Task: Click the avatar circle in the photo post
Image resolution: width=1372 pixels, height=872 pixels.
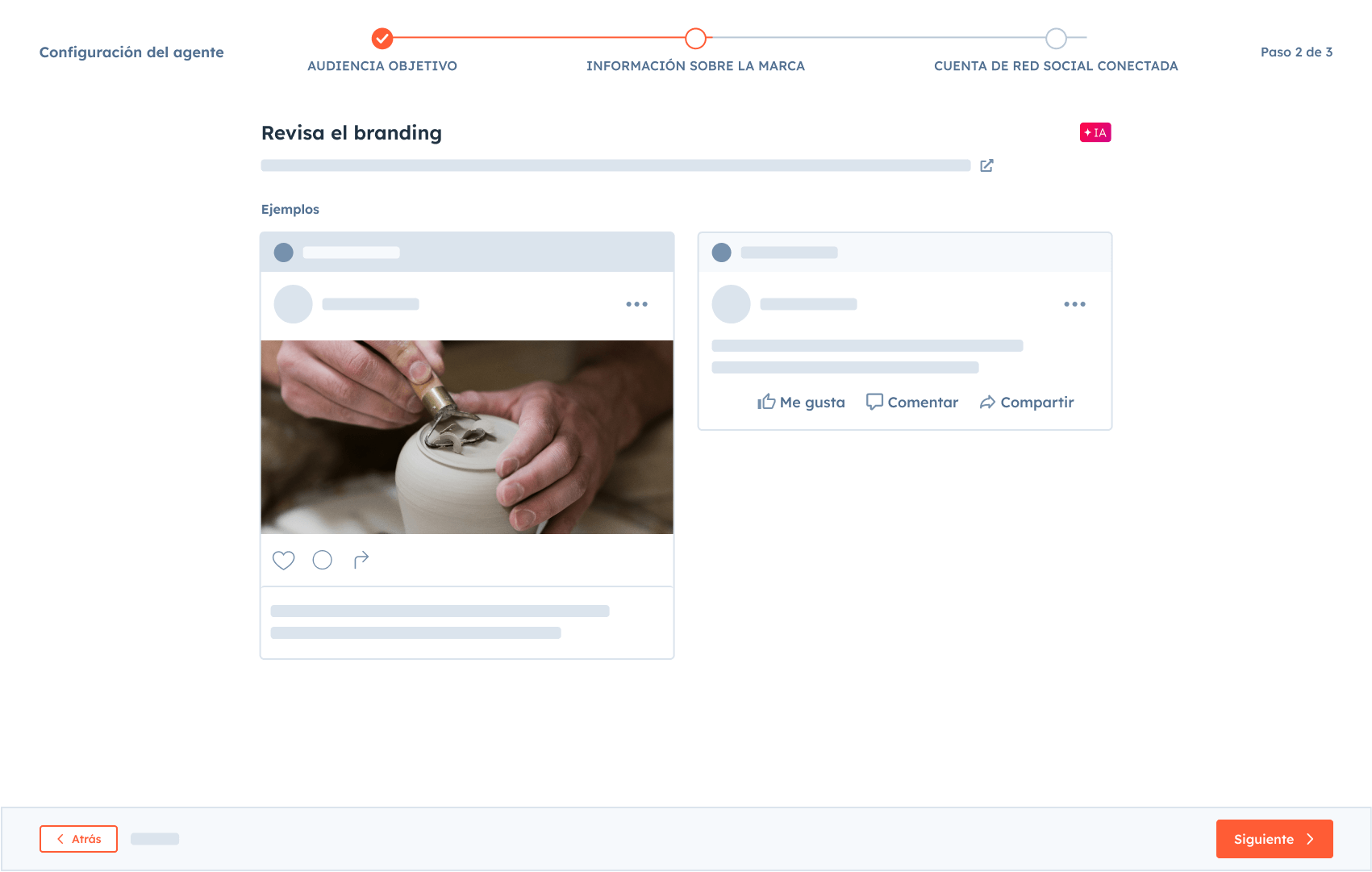Action: pyautogui.click(x=294, y=304)
